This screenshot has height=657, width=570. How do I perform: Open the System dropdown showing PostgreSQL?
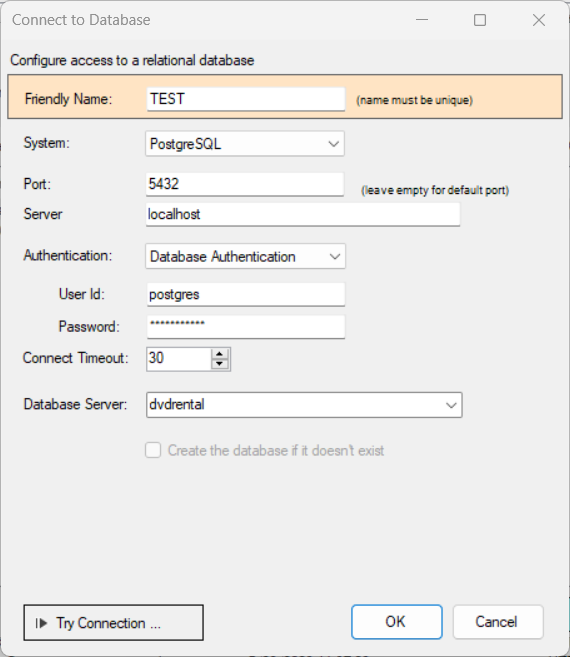coord(245,144)
